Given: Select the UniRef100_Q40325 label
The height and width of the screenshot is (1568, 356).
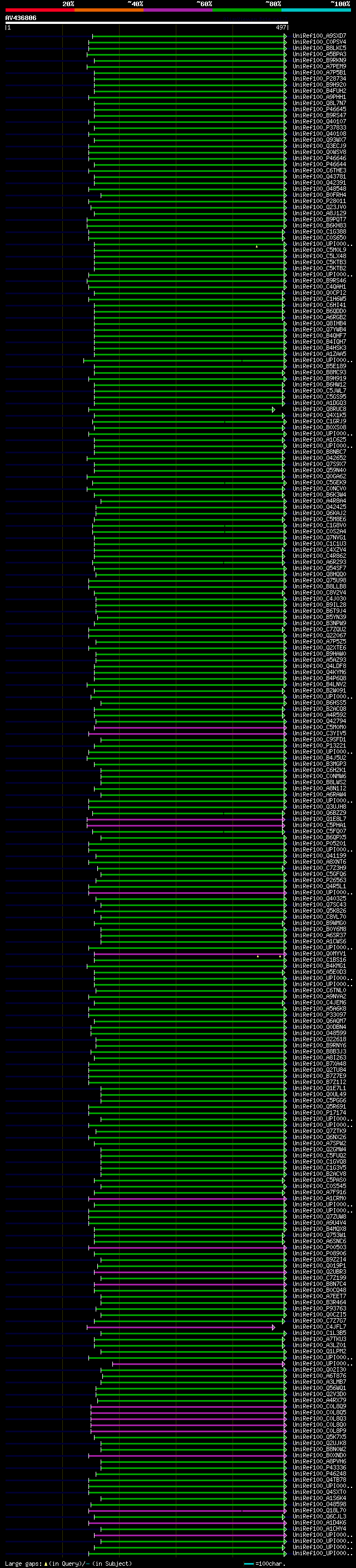Looking at the screenshot, I should click(319, 898).
